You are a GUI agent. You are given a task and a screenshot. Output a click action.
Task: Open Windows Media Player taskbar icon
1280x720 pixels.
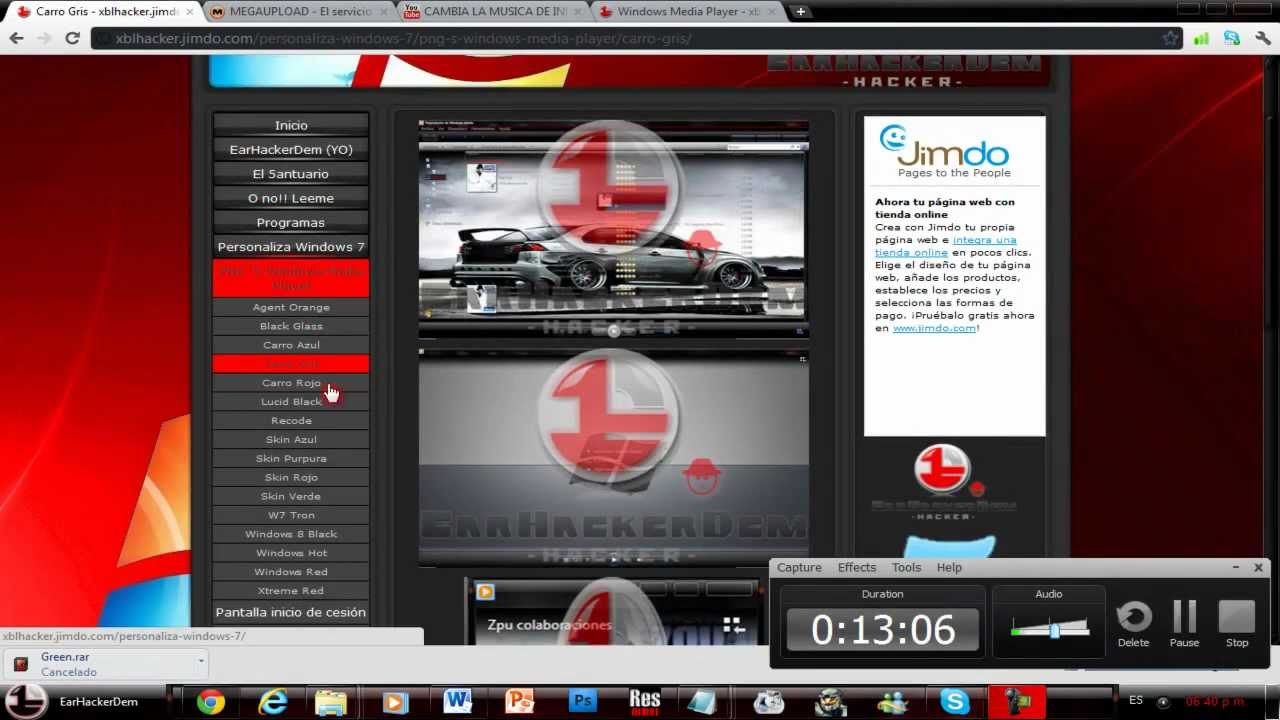click(394, 702)
